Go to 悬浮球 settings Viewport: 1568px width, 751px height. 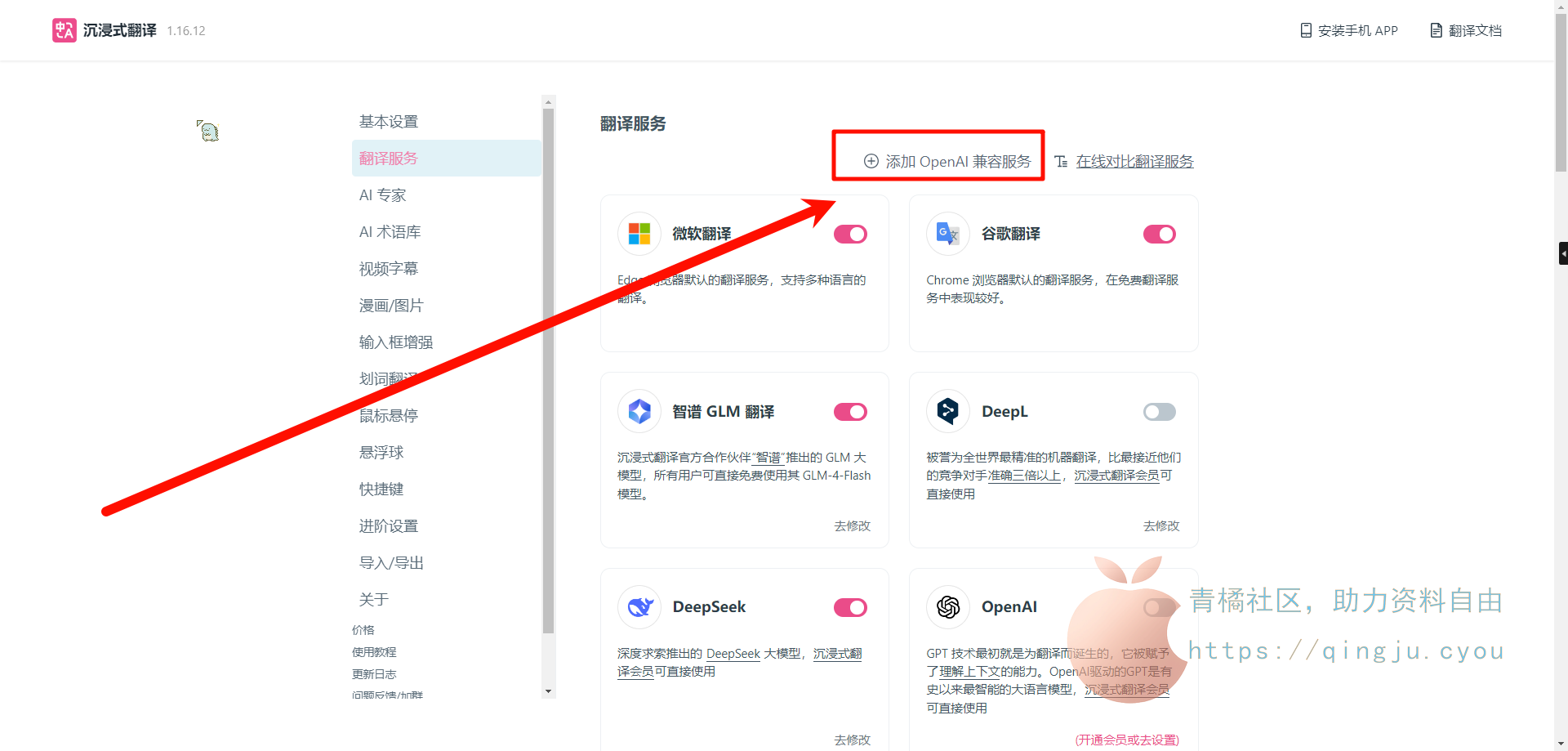pos(447,453)
